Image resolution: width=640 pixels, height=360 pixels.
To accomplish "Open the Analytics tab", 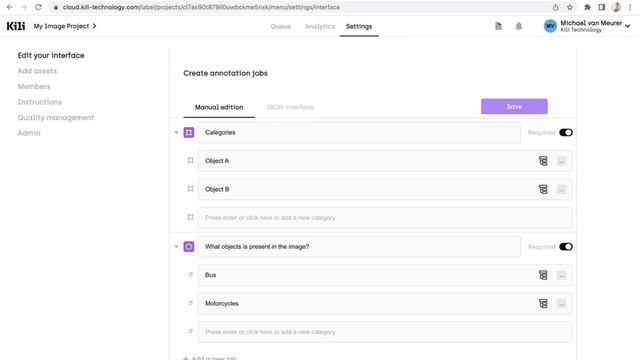I will pyautogui.click(x=320, y=27).
